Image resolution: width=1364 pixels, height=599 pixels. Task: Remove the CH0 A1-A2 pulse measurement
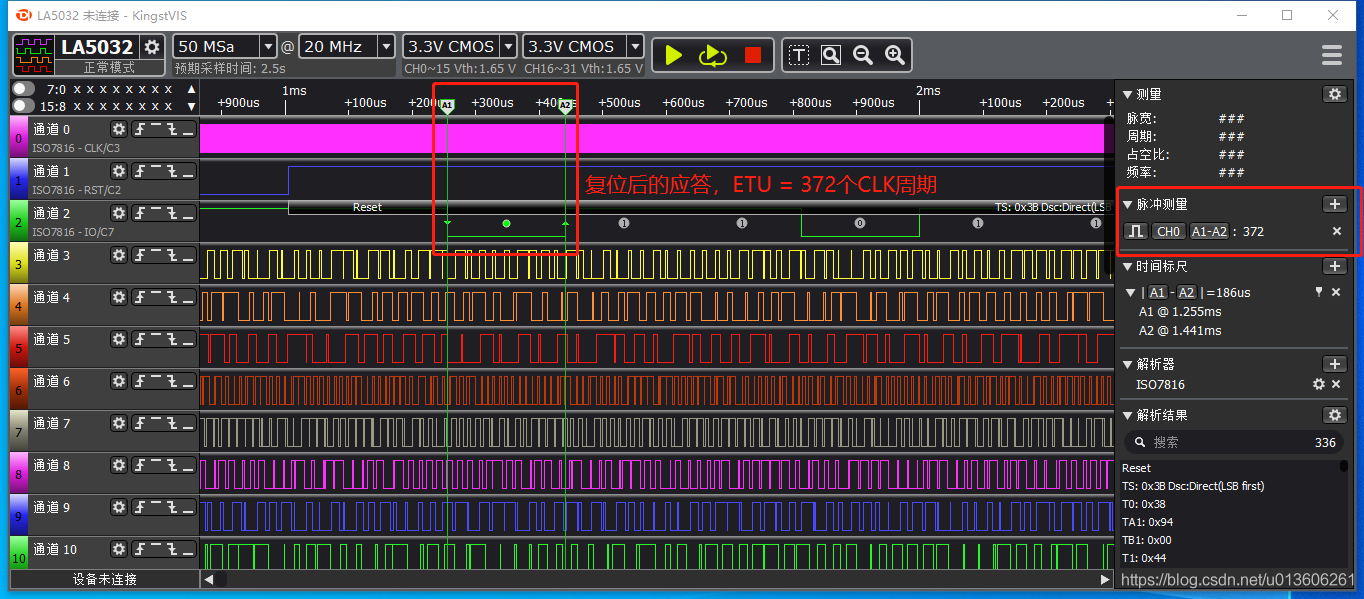[1337, 231]
